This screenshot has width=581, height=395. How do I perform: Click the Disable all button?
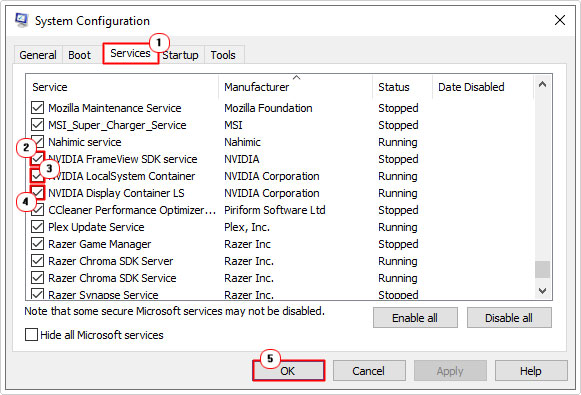509,318
